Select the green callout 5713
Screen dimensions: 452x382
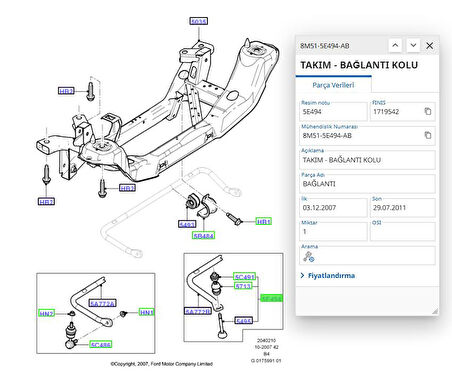[x=243, y=286]
